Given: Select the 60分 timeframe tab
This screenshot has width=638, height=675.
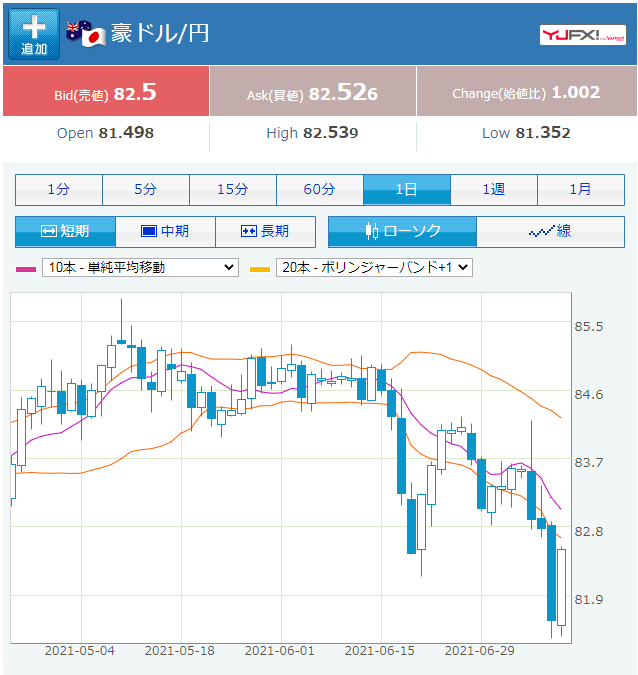Looking at the screenshot, I should [x=320, y=189].
